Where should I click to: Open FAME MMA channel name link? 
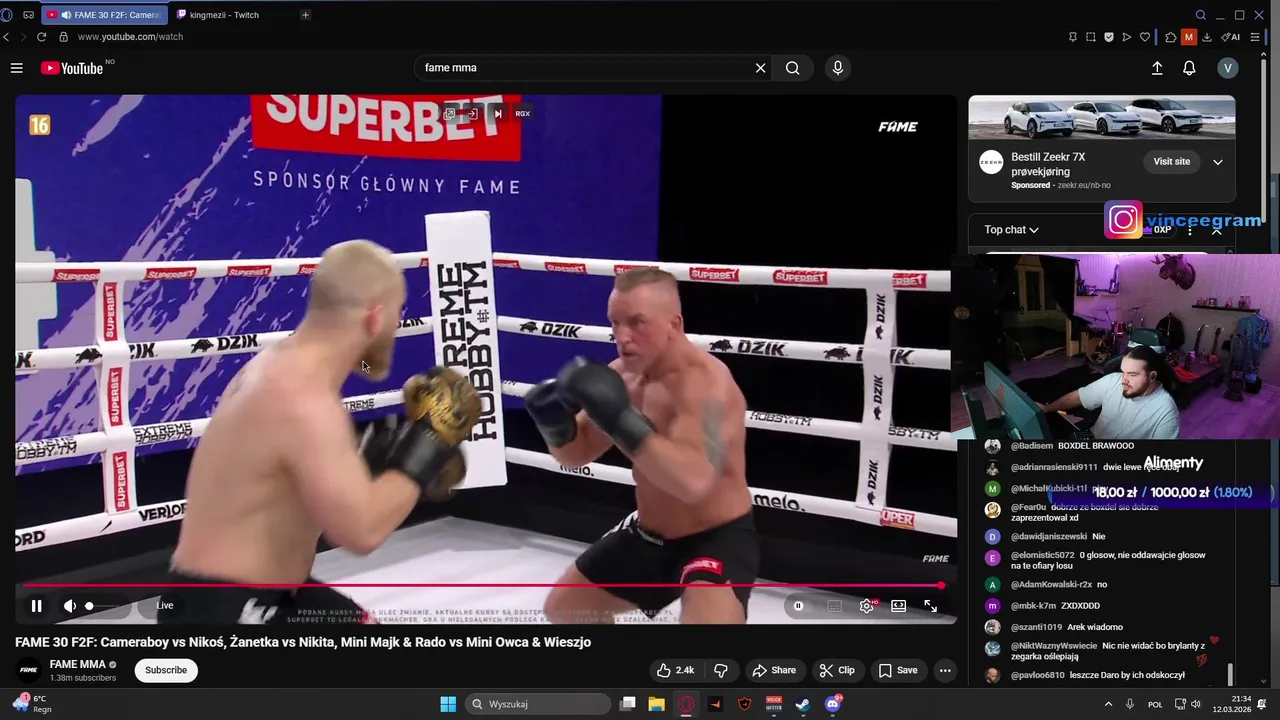click(x=77, y=664)
